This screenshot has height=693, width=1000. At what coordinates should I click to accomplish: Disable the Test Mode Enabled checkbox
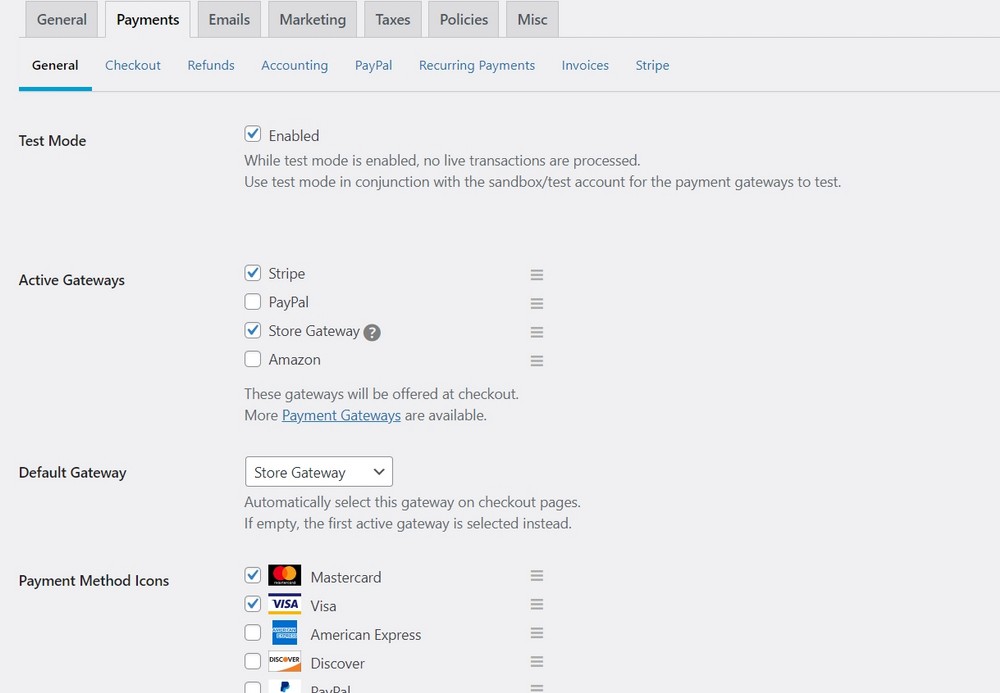tap(253, 134)
